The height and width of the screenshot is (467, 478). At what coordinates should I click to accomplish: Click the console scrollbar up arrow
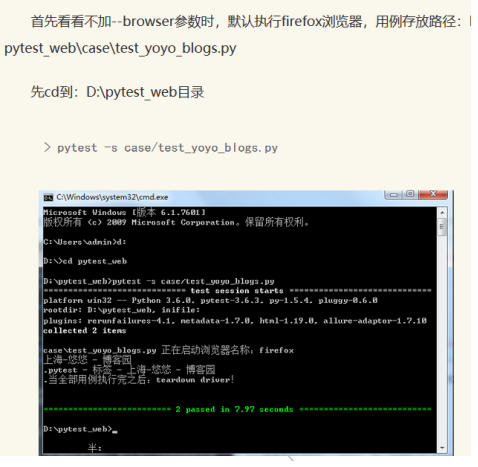(x=442, y=212)
